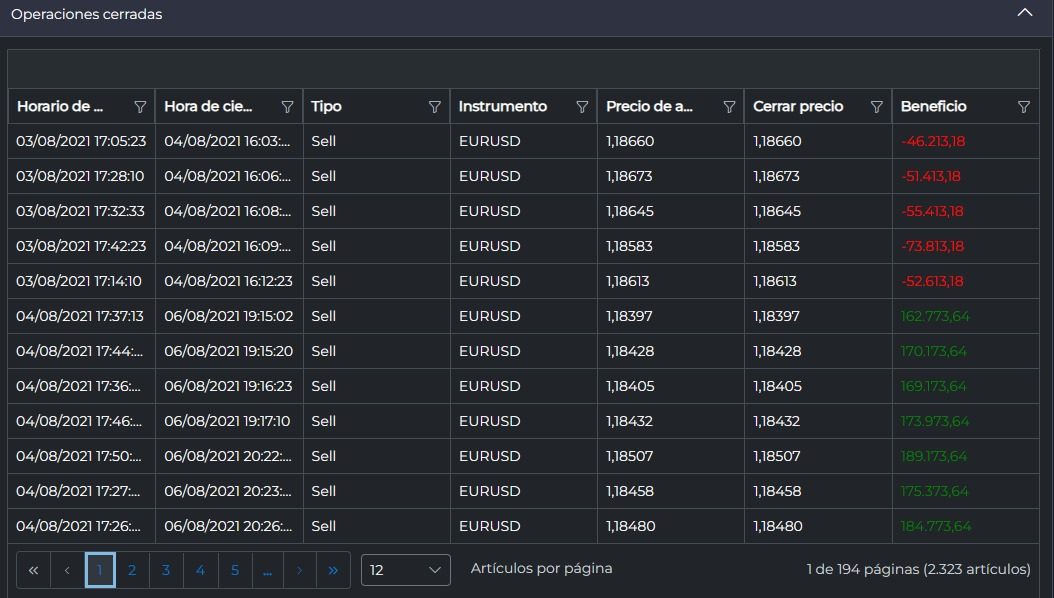
Task: Filter the Beneficio column
Action: (1023, 107)
